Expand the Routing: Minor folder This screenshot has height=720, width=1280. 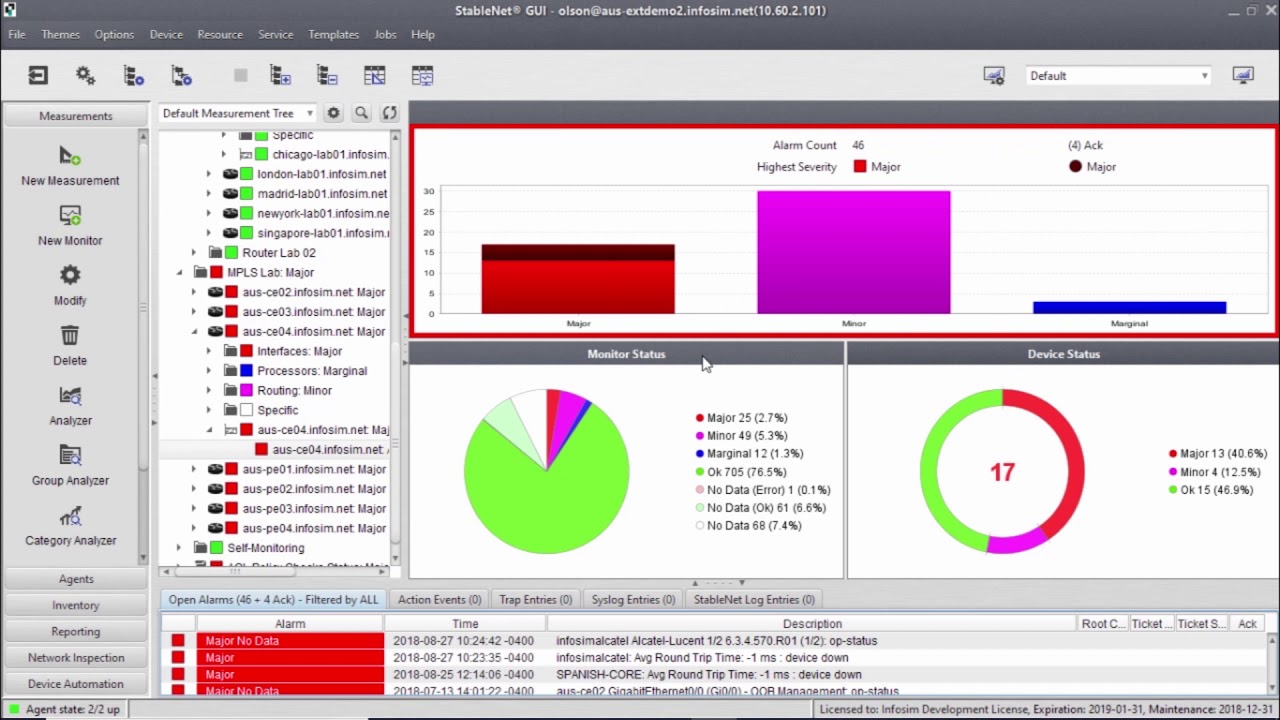point(209,390)
